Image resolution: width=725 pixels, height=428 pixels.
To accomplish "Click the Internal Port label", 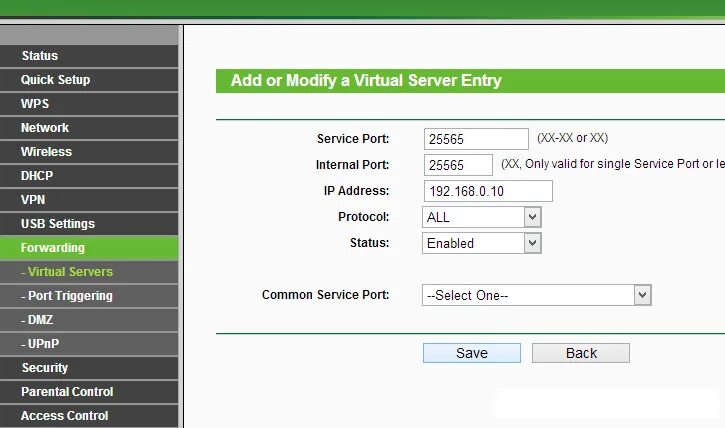I will coord(352,165).
